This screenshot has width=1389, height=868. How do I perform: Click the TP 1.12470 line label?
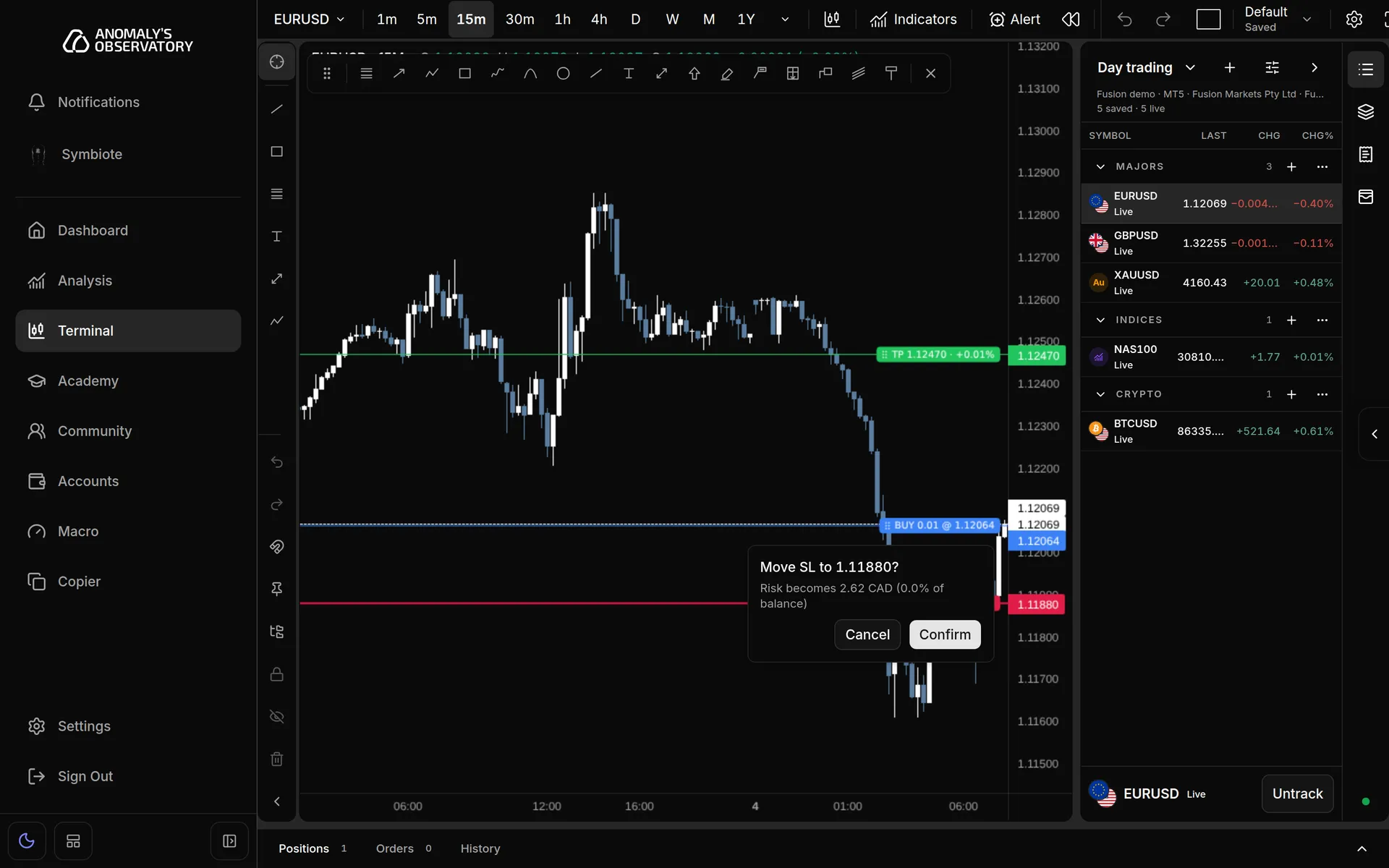point(938,354)
